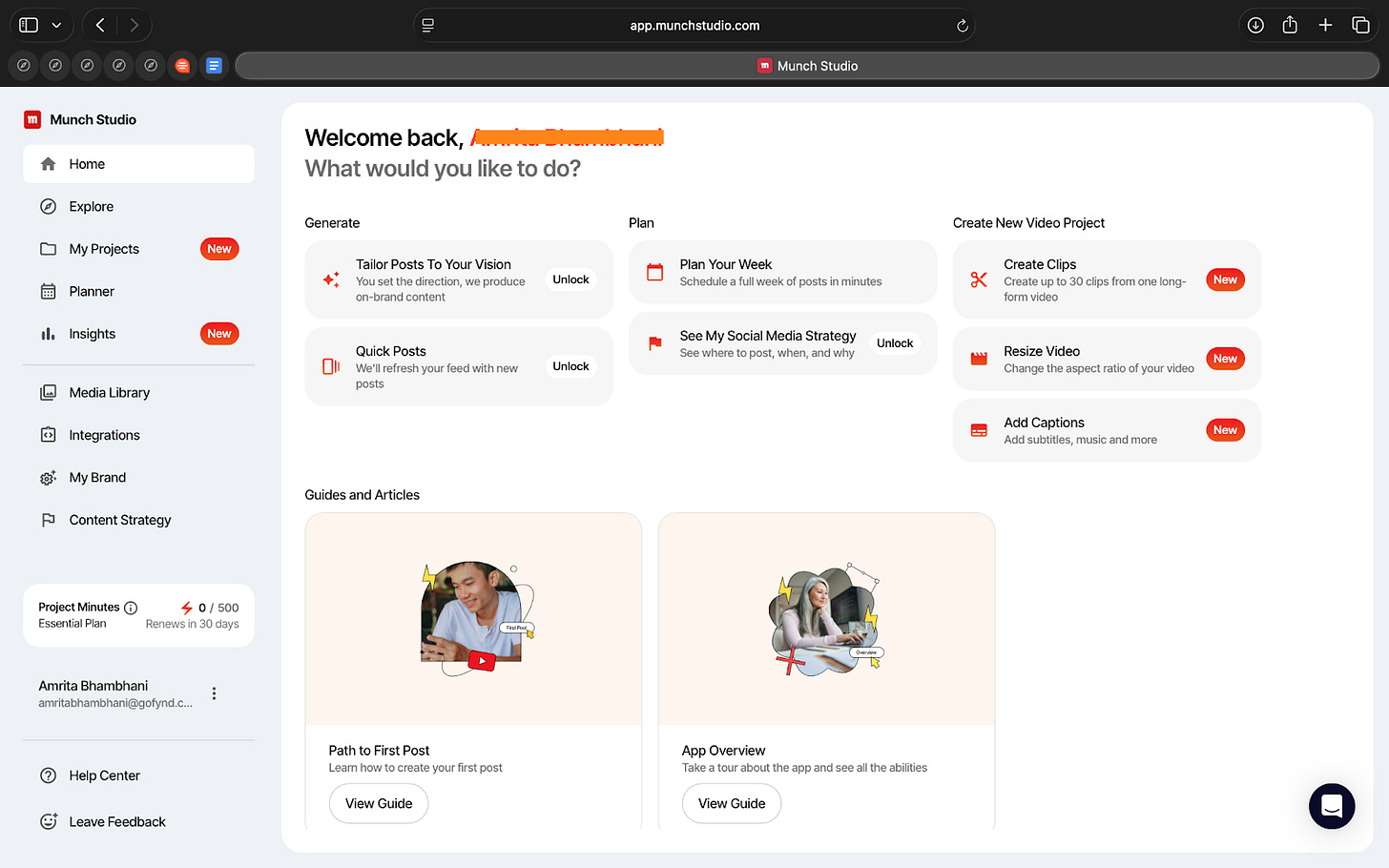Click the page reader icon in address bar
The image size is (1389, 868).
point(428,26)
